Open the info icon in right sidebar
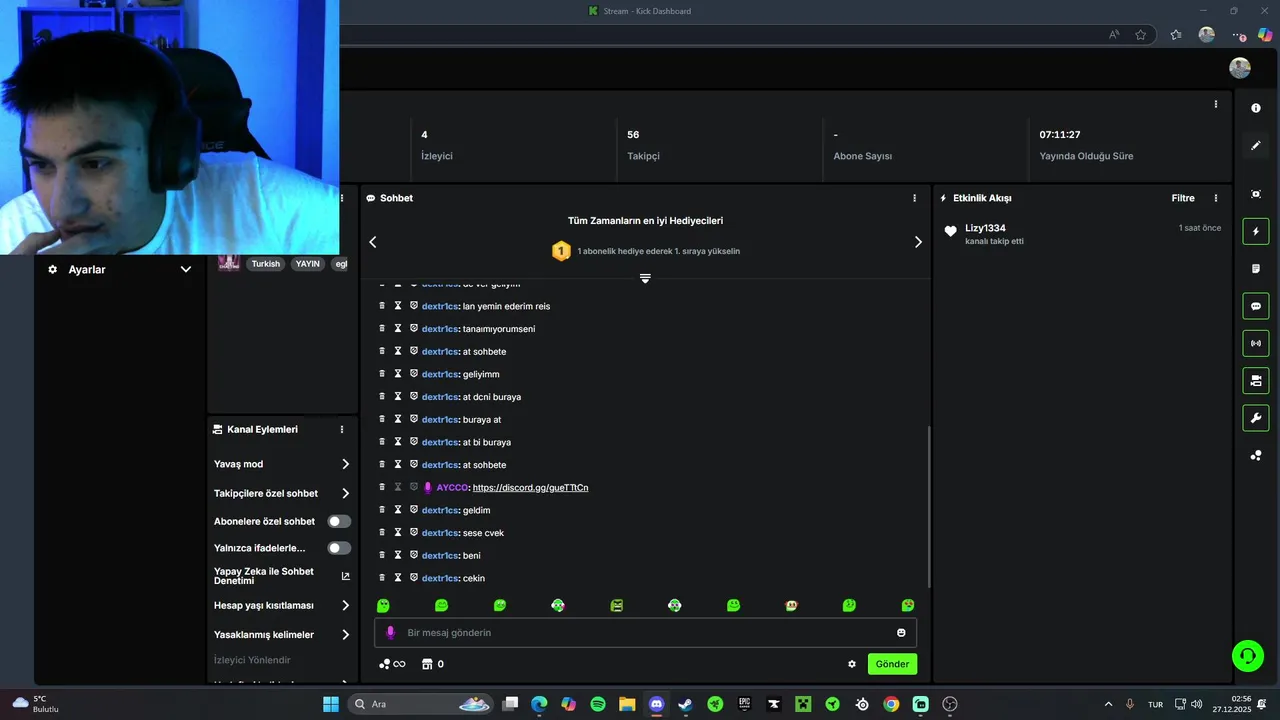This screenshot has height=720, width=1280. (1256, 108)
